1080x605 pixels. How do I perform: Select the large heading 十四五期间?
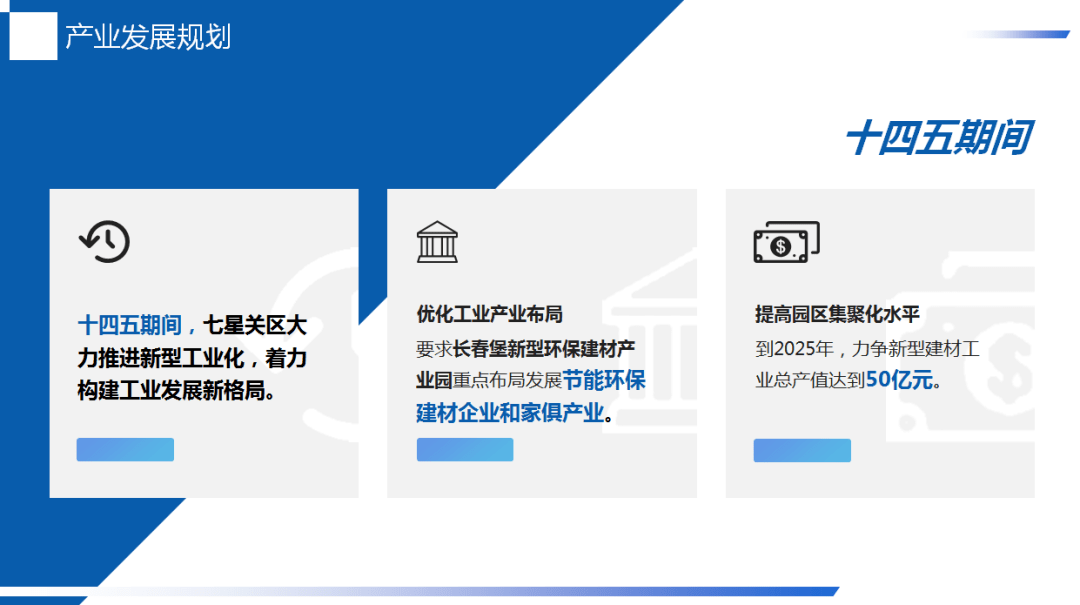tap(939, 137)
